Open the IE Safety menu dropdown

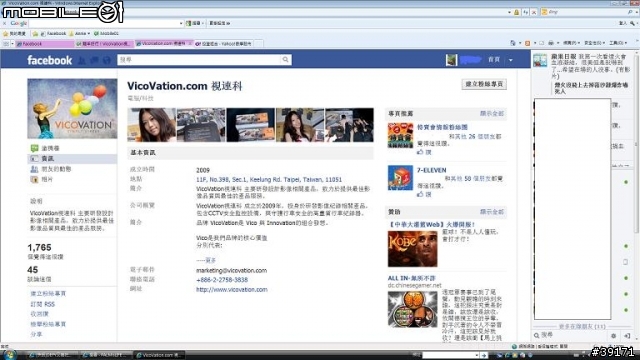(x=594, y=43)
